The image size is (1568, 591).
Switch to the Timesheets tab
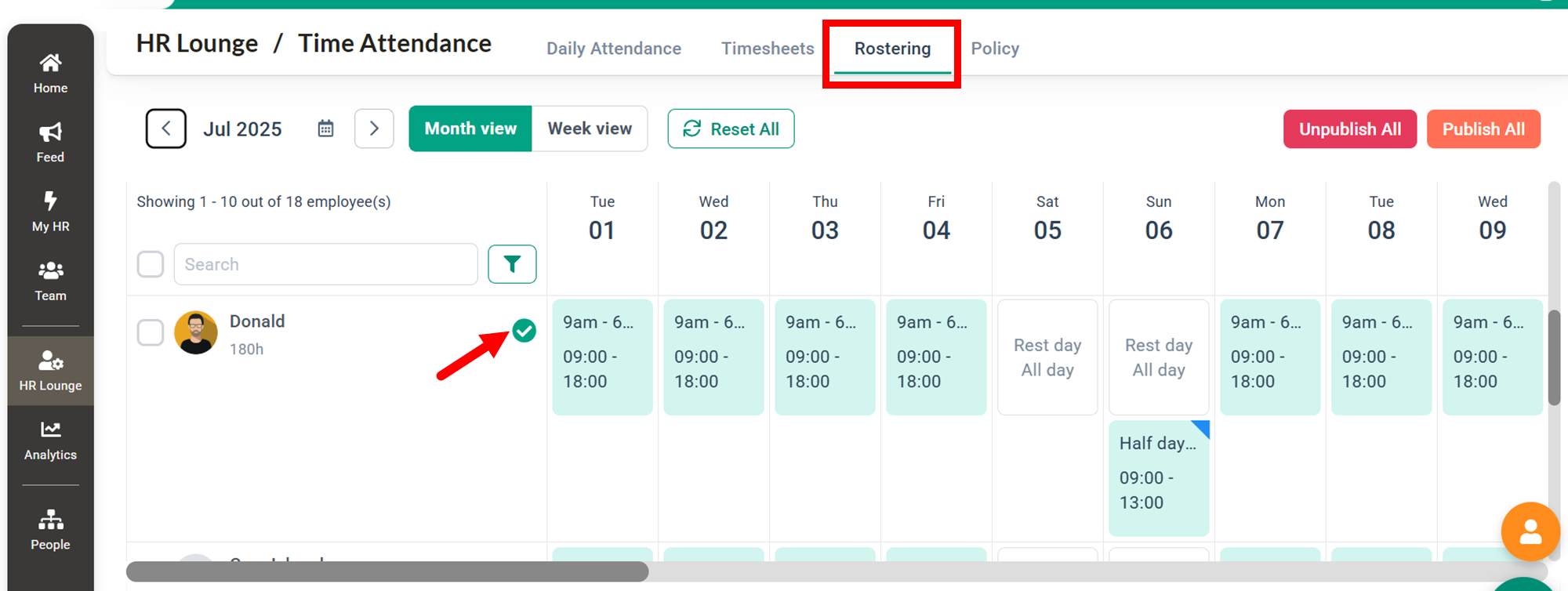[x=768, y=49]
